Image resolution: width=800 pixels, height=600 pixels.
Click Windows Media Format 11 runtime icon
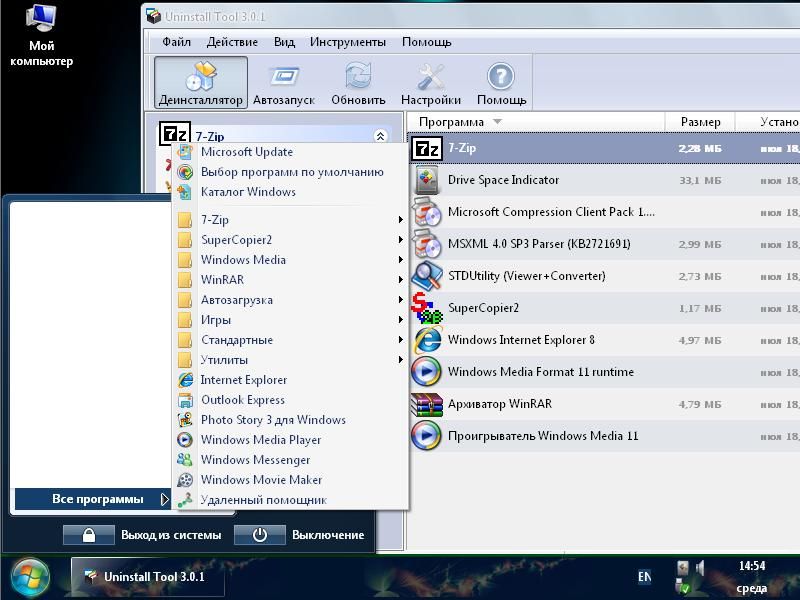point(427,372)
